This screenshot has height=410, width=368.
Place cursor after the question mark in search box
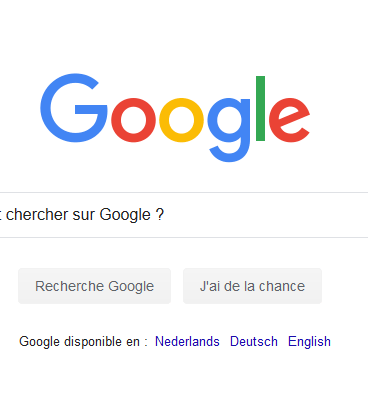coord(165,215)
